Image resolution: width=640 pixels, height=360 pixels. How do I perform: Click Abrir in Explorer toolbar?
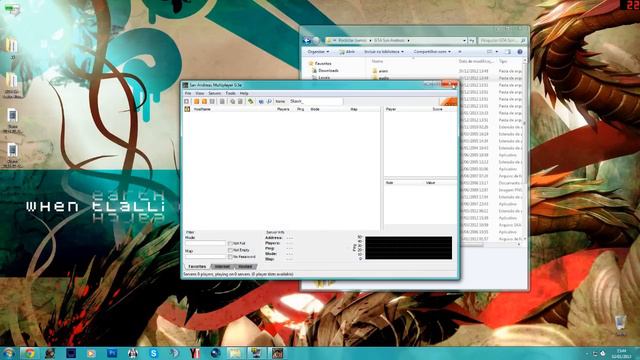coord(347,52)
